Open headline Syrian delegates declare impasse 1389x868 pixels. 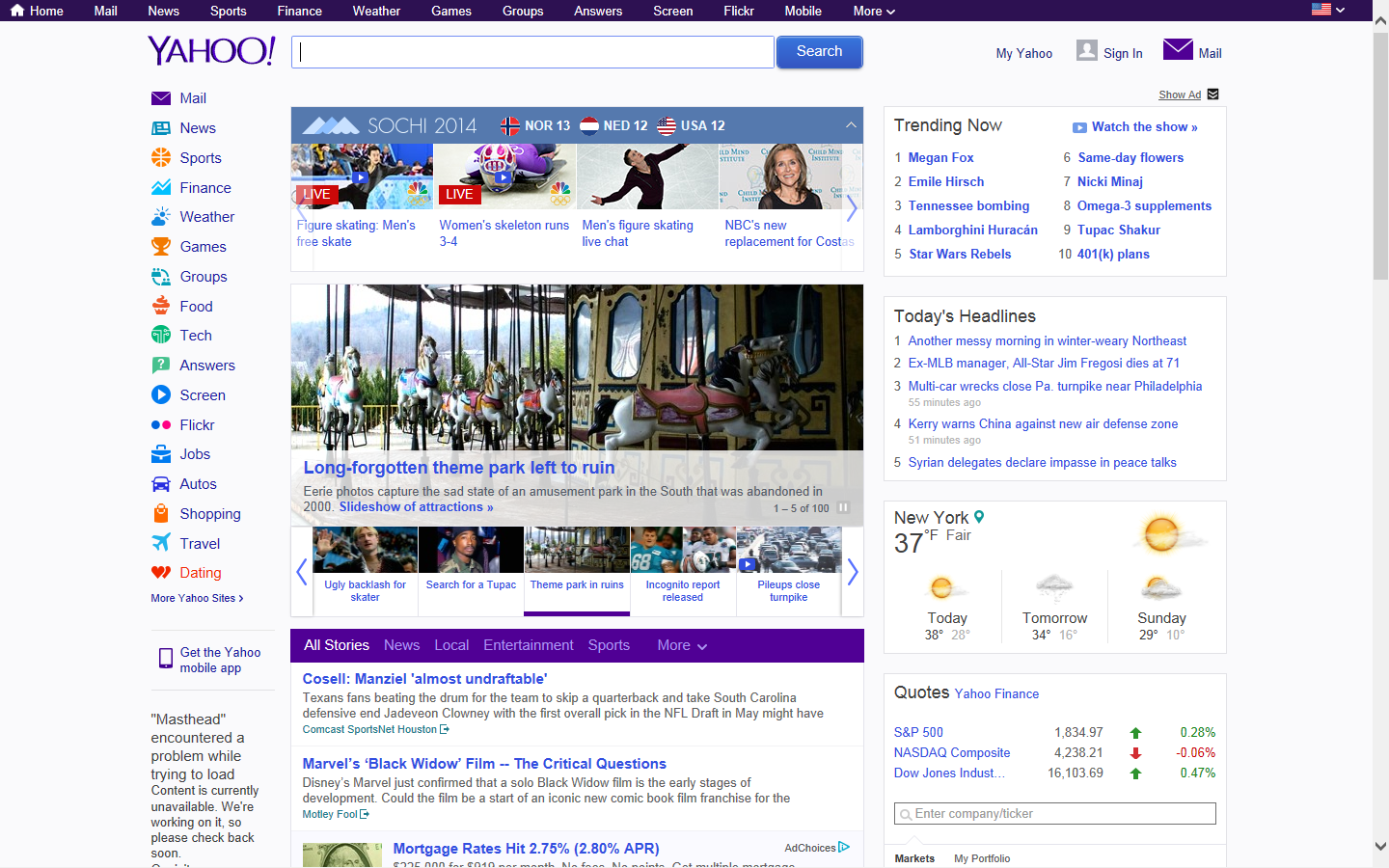[x=1043, y=462]
